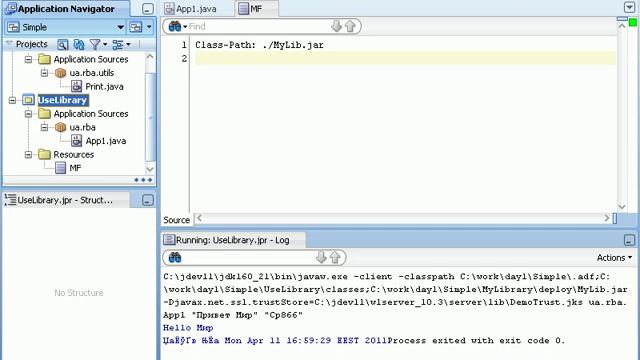Select the UseLibrary project

tap(63, 100)
